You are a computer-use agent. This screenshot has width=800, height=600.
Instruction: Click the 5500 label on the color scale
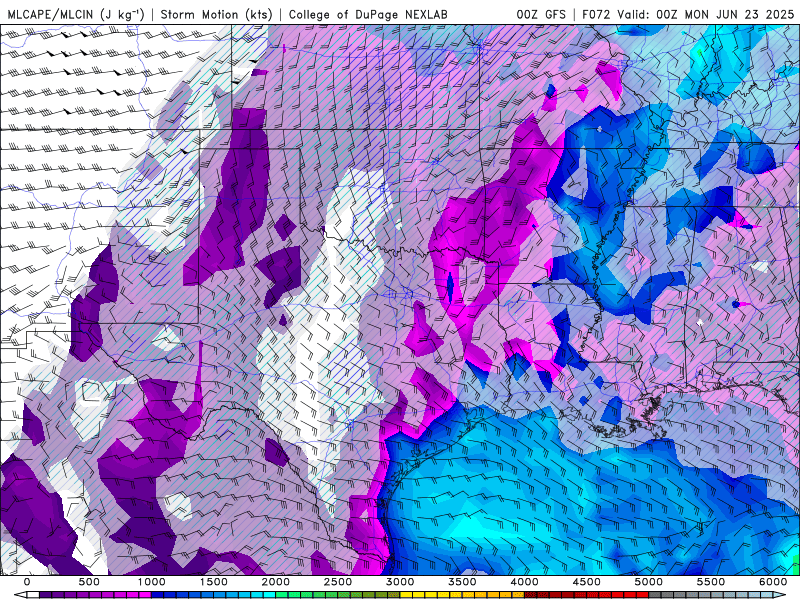point(711,582)
